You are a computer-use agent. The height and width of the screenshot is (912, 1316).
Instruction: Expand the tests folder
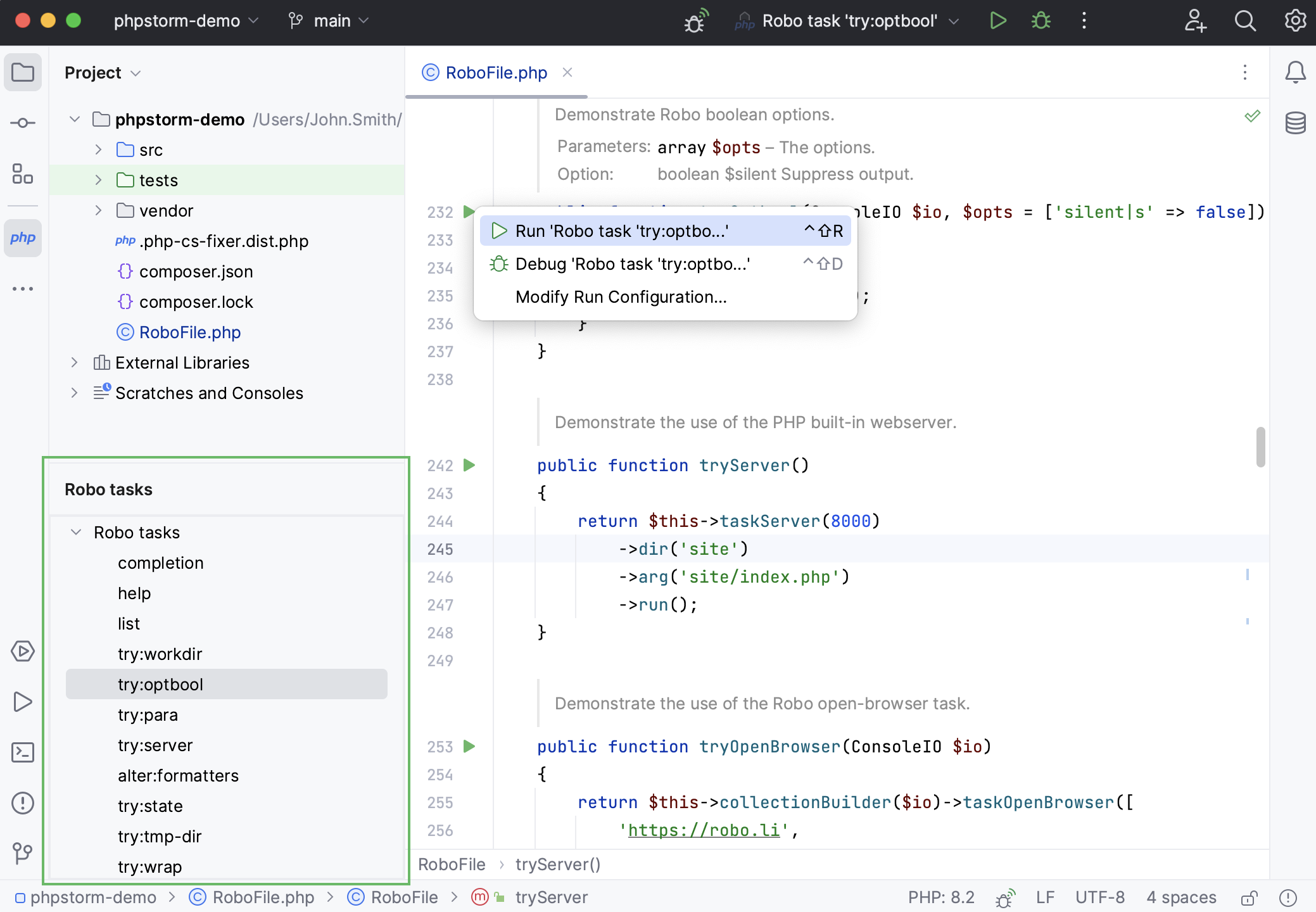tap(98, 180)
